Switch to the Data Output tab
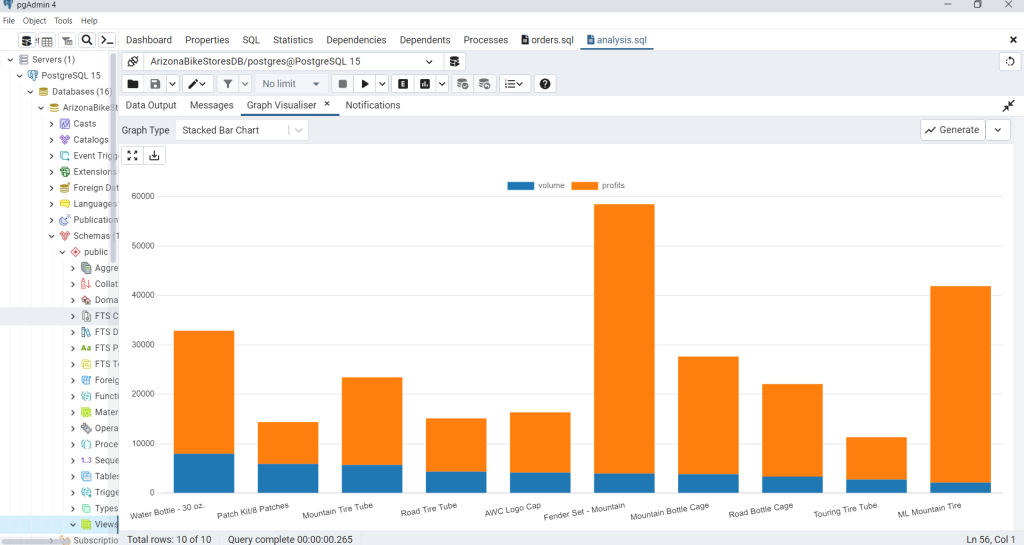The image size is (1024, 545). click(x=151, y=105)
